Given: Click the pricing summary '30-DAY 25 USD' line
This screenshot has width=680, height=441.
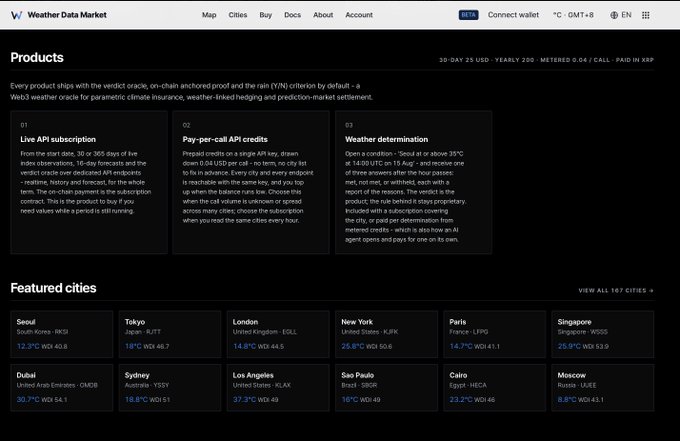Looking at the screenshot, I should [x=546, y=60].
